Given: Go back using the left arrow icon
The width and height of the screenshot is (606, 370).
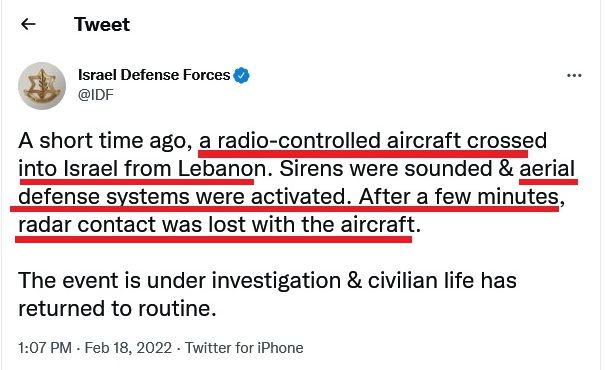Looking at the screenshot, I should pyautogui.click(x=28, y=24).
